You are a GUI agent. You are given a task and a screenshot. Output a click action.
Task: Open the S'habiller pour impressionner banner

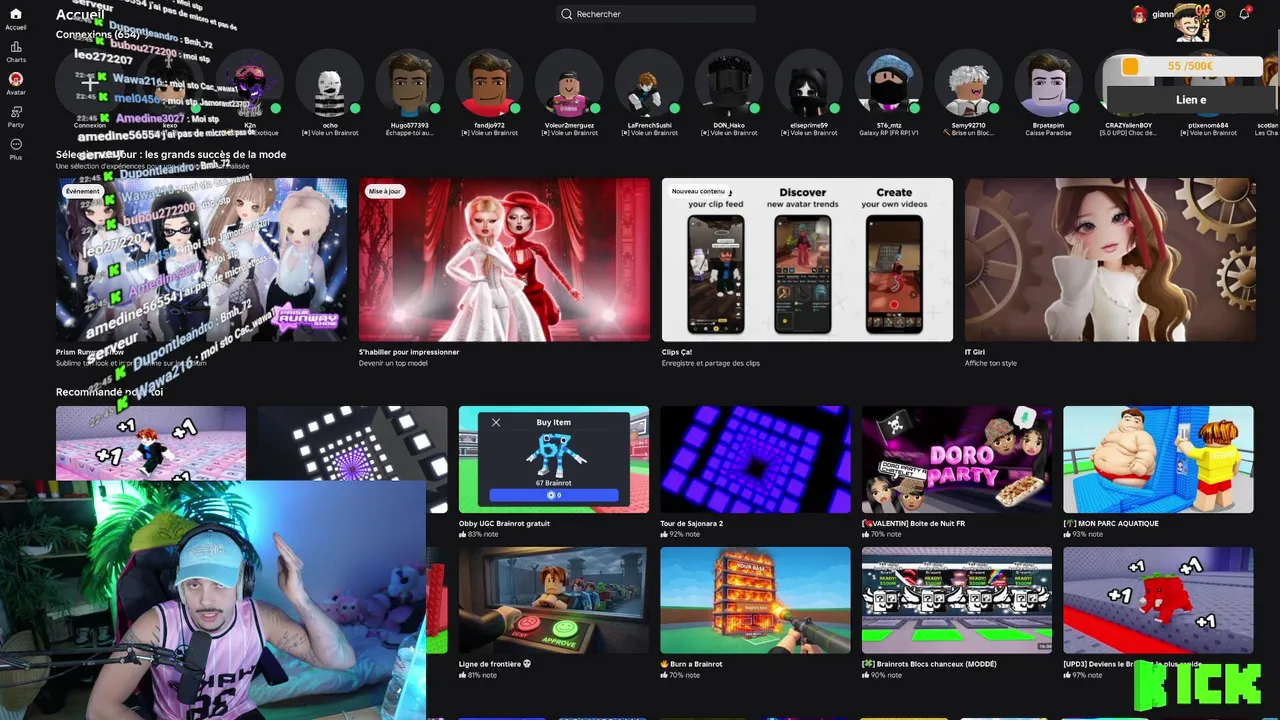504,260
